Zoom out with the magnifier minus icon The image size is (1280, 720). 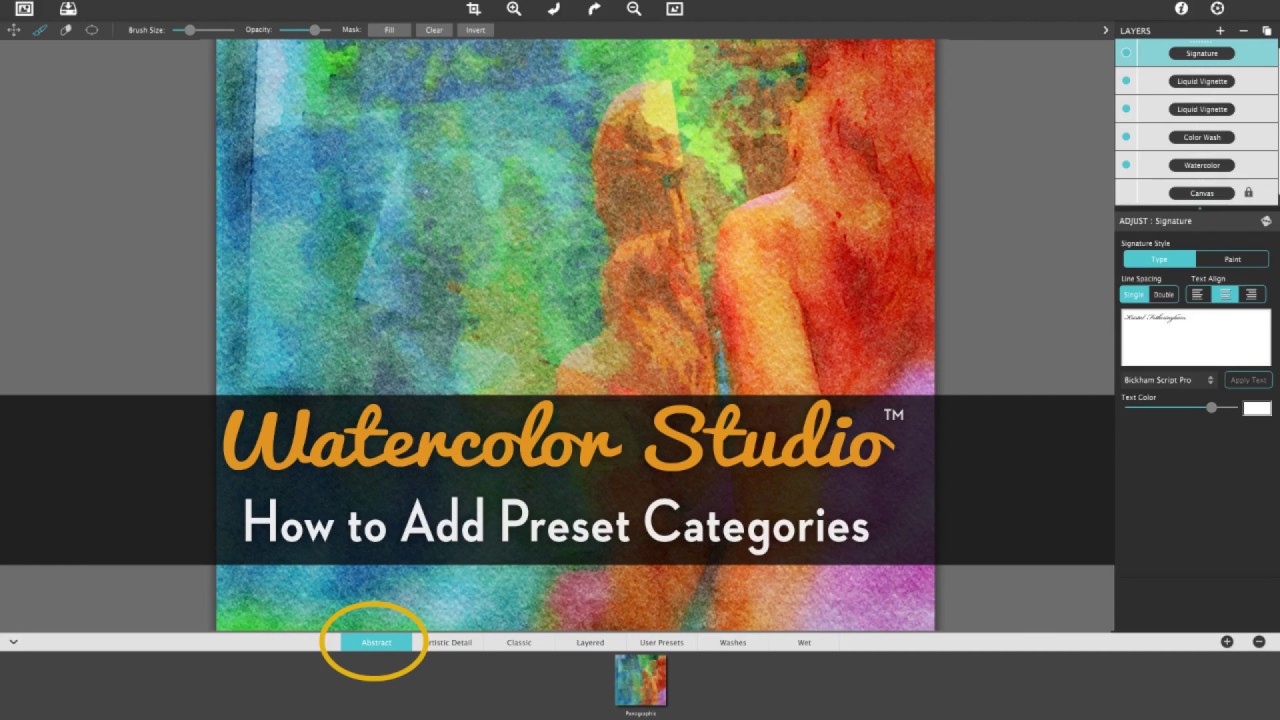point(634,9)
